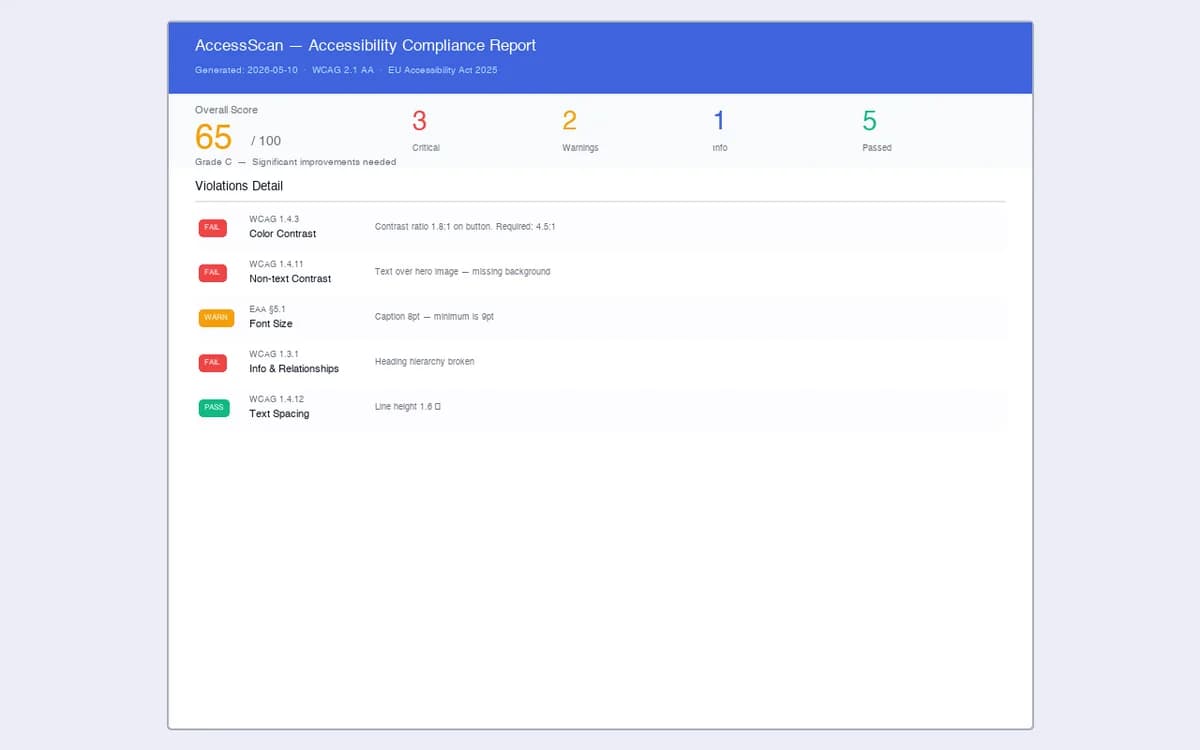Click 'Text over hero image' description

462,272
